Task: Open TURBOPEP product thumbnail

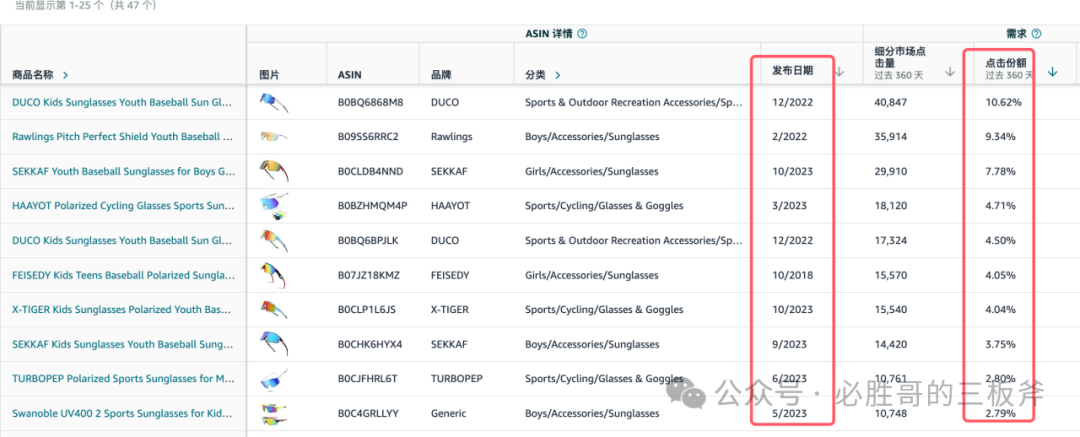Action: (273, 378)
